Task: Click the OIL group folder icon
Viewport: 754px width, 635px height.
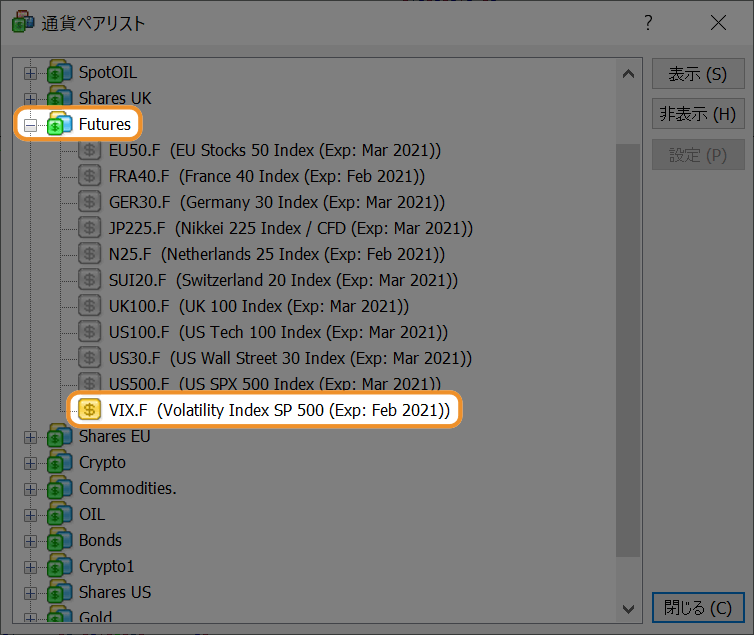Action: click(60, 514)
